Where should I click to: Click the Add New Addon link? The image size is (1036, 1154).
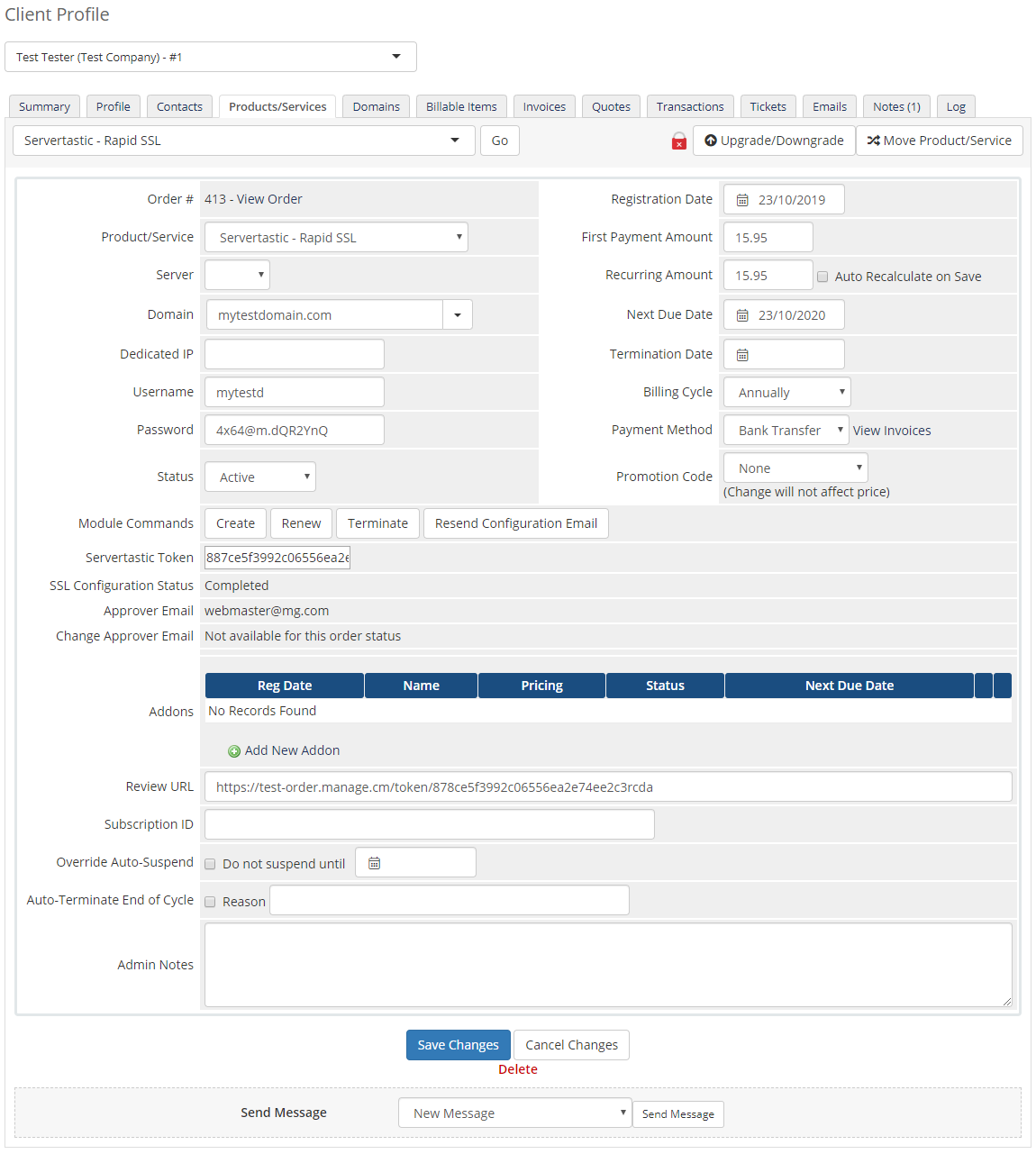click(292, 750)
